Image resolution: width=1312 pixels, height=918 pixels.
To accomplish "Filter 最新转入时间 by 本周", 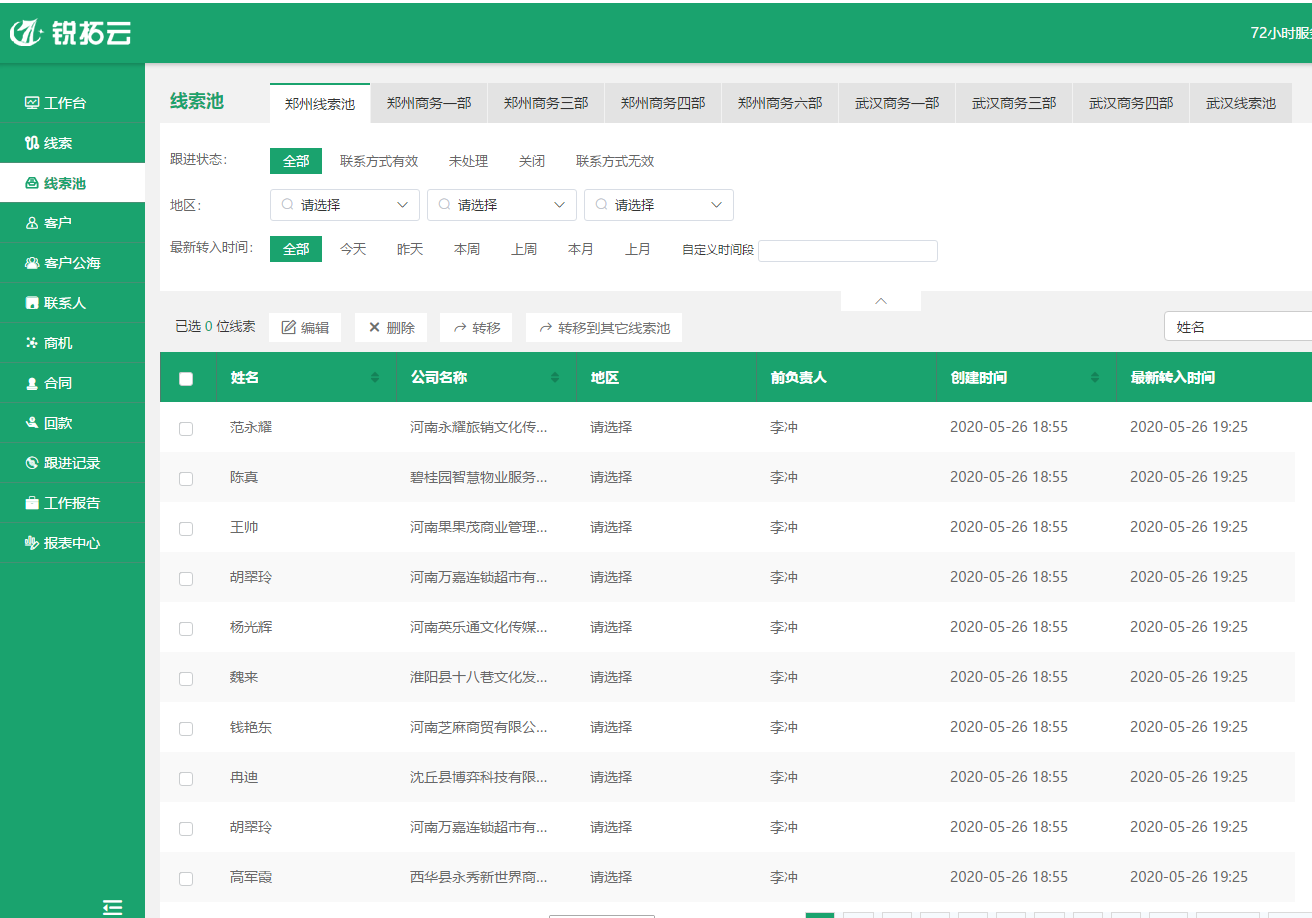I will [467, 249].
